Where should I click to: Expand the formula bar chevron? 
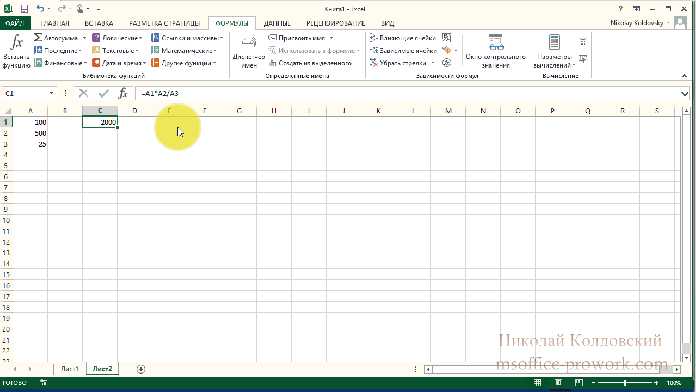pos(684,94)
